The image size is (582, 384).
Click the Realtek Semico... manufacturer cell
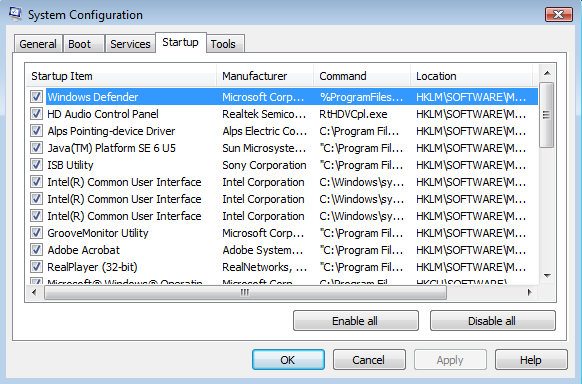(x=264, y=114)
